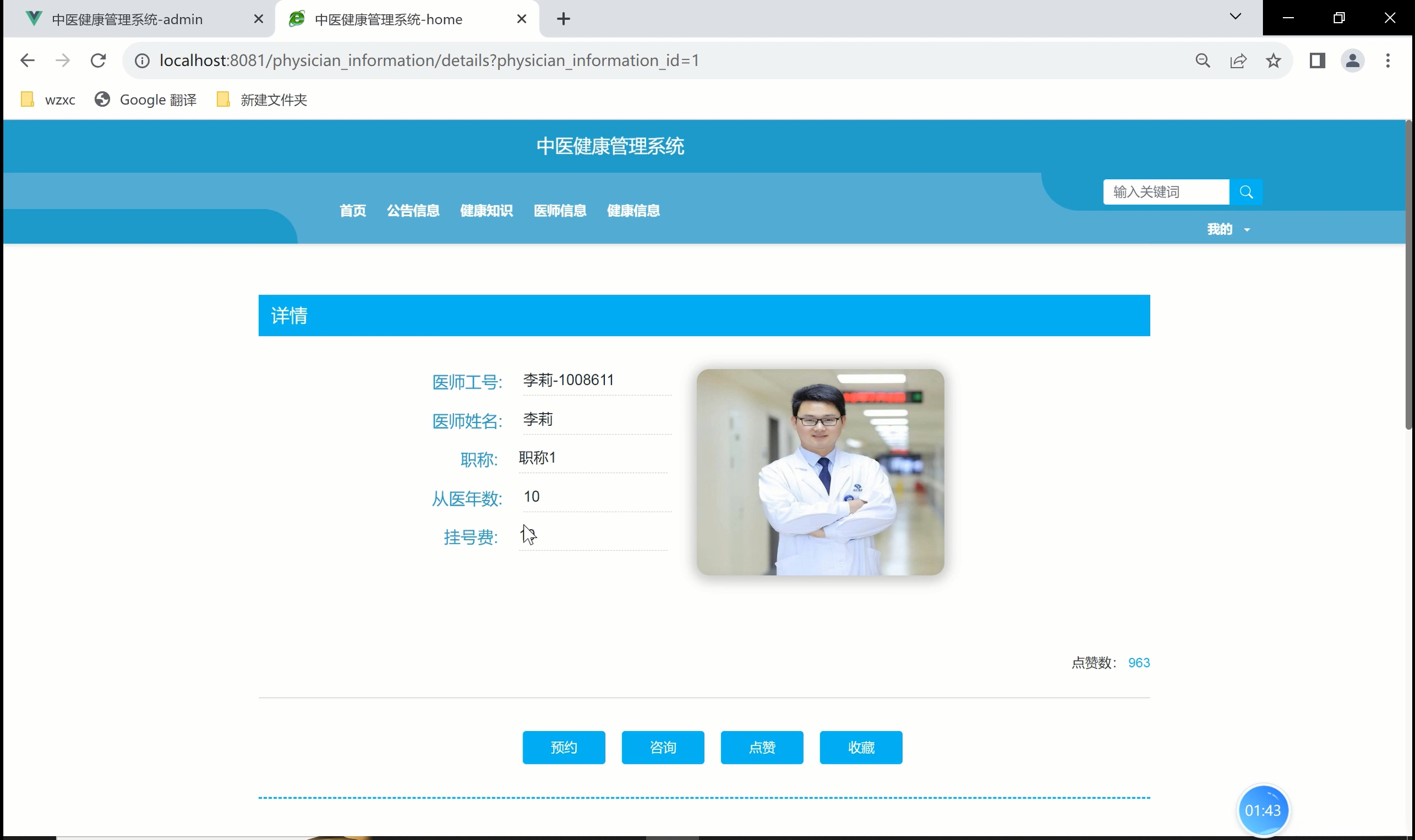Go to 健康知识 in the navigation bar
Image resolution: width=1415 pixels, height=840 pixels.
point(486,211)
